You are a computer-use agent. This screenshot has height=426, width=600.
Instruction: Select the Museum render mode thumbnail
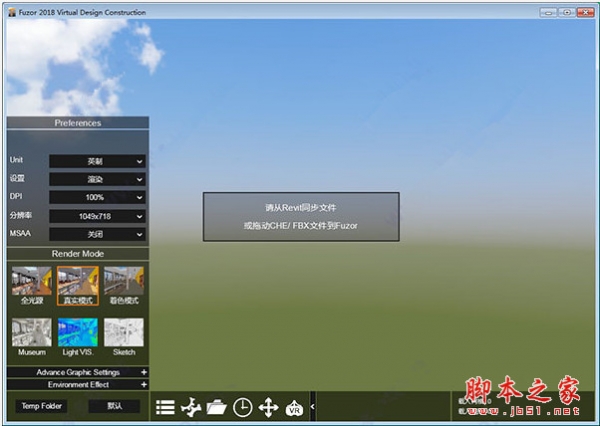coord(32,337)
